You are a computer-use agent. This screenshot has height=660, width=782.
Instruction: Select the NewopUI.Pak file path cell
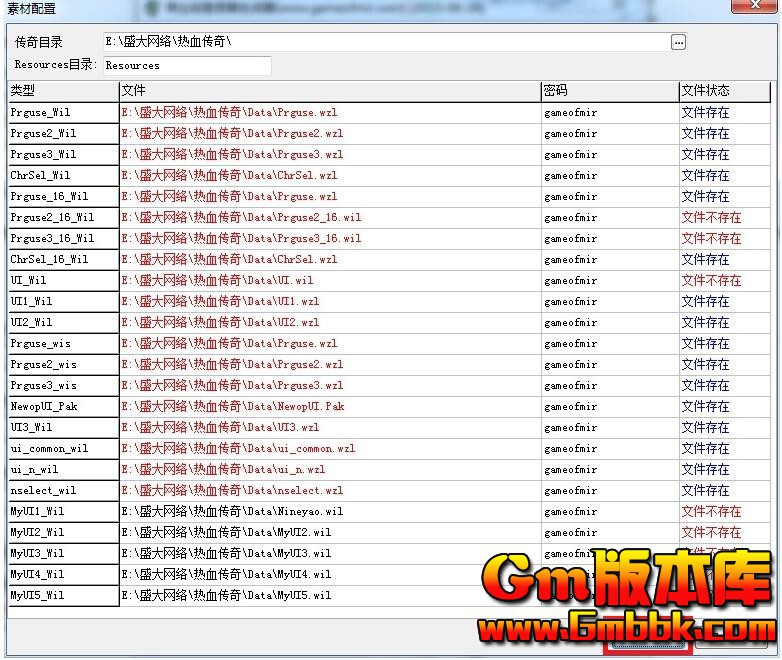(x=330, y=407)
